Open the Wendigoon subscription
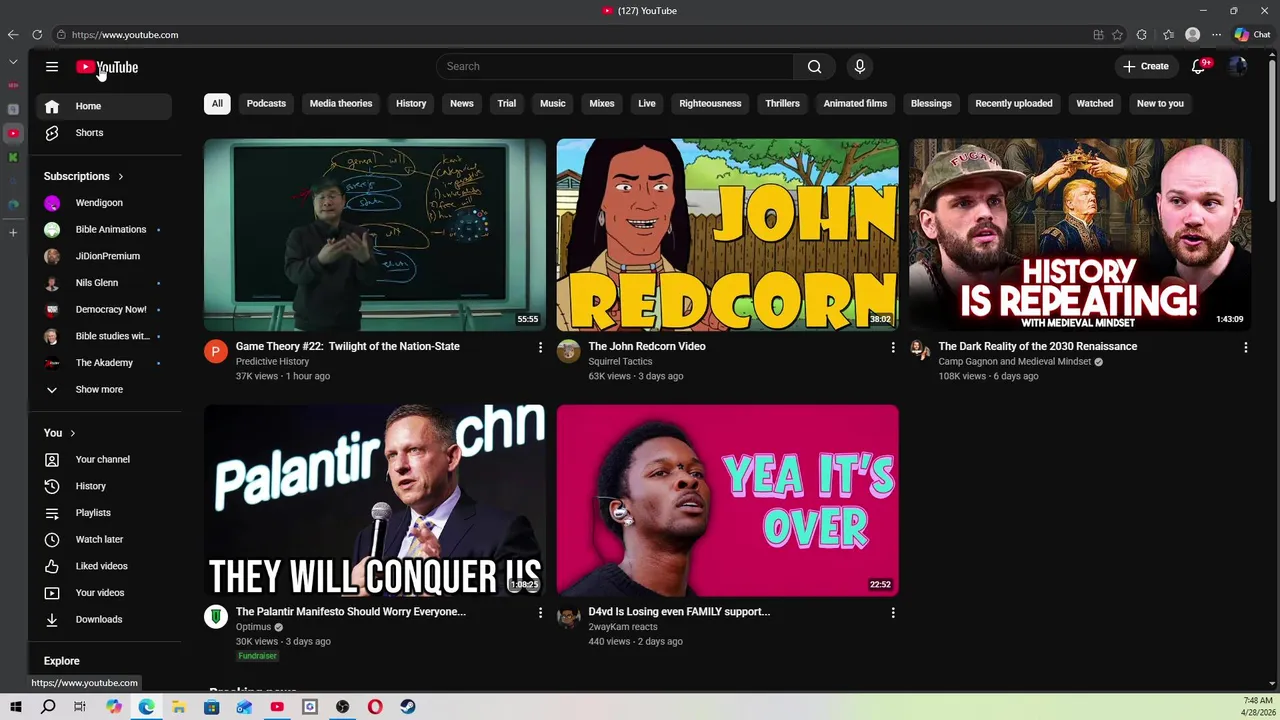Image resolution: width=1280 pixels, height=720 pixels. pos(104,203)
